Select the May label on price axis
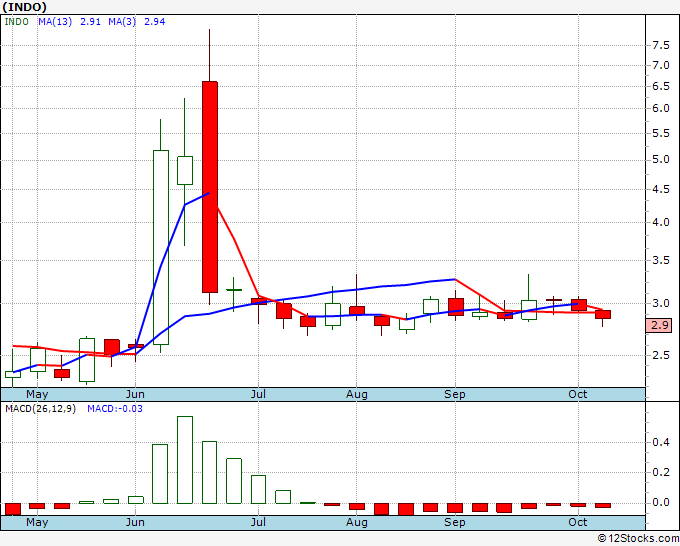This screenshot has width=680, height=546. [x=37, y=394]
